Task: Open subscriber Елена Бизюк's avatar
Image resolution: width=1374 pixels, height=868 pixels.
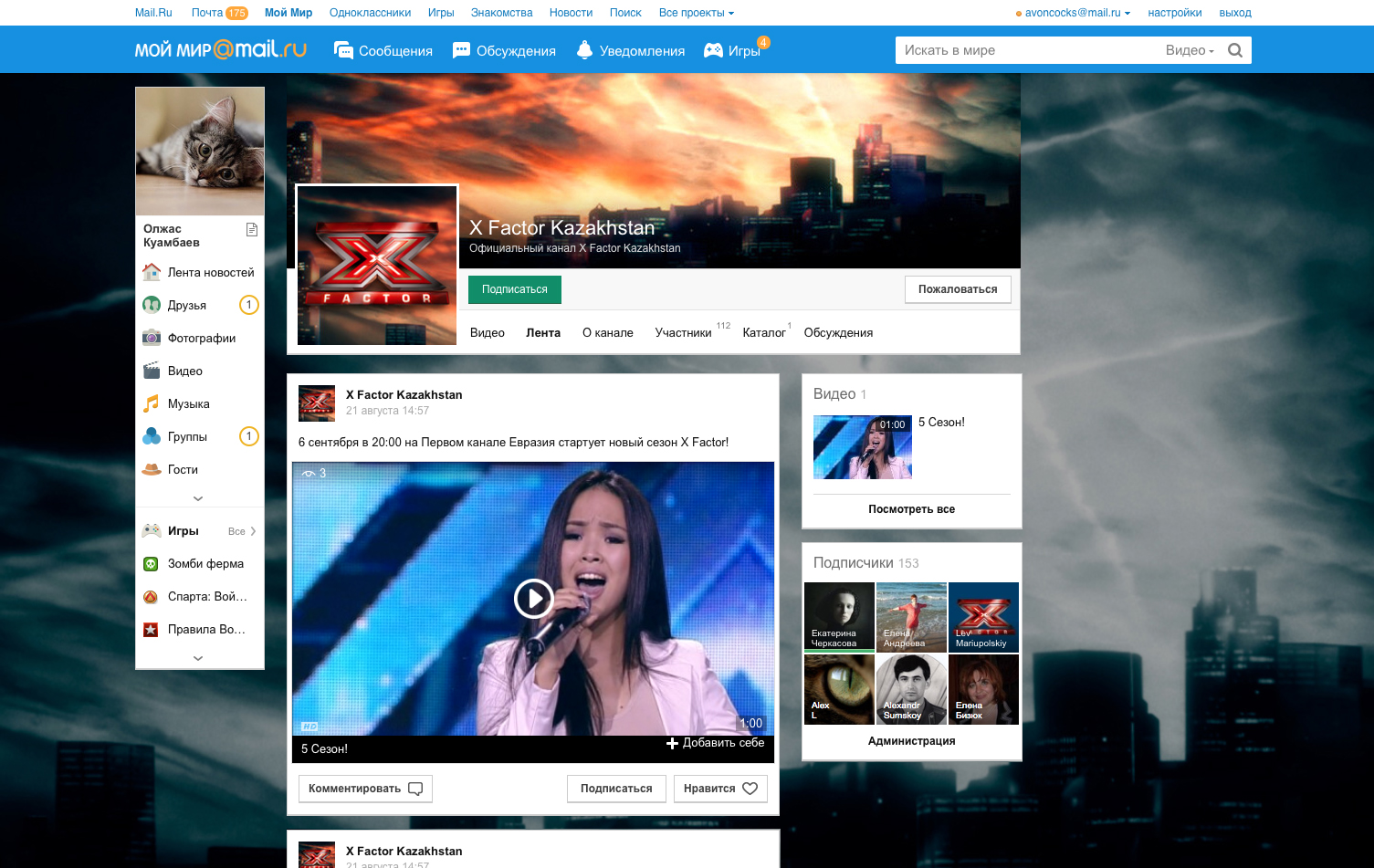Action: point(983,689)
